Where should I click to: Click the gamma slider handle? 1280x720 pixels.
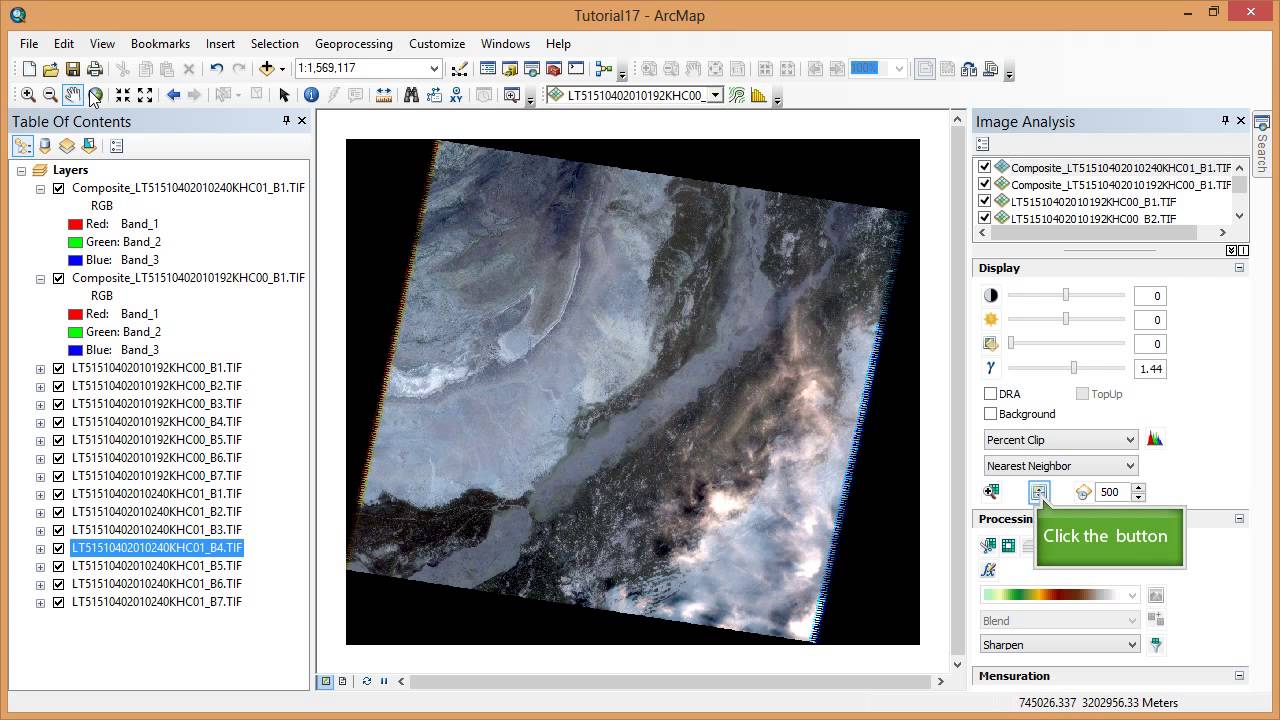(1074, 368)
